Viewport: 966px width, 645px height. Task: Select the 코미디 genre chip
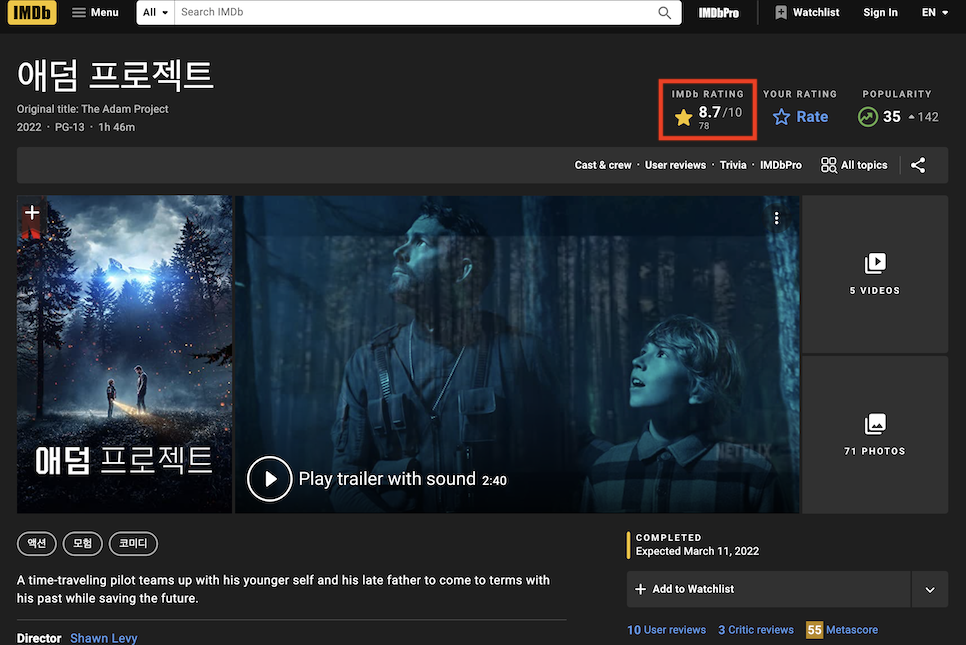tap(133, 543)
